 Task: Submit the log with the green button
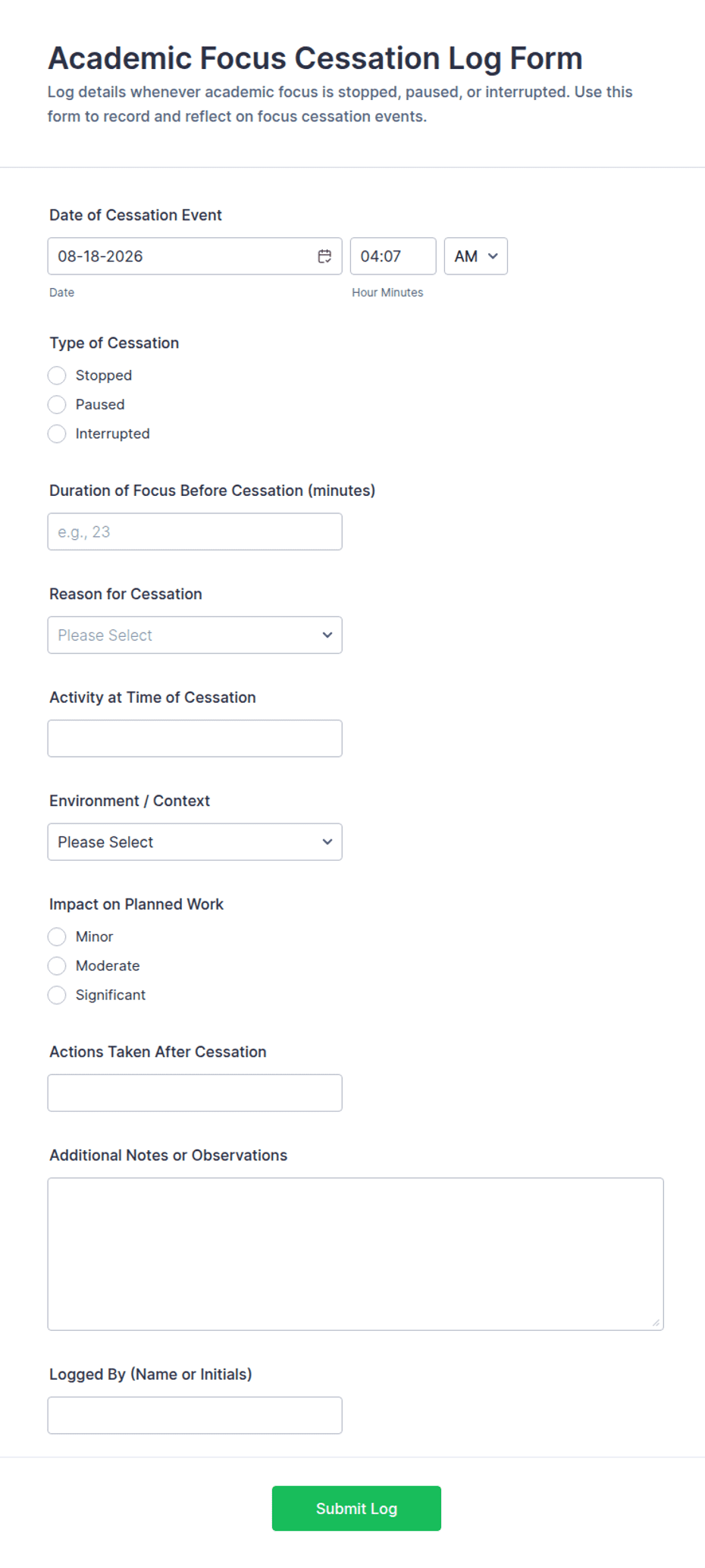click(x=356, y=1508)
